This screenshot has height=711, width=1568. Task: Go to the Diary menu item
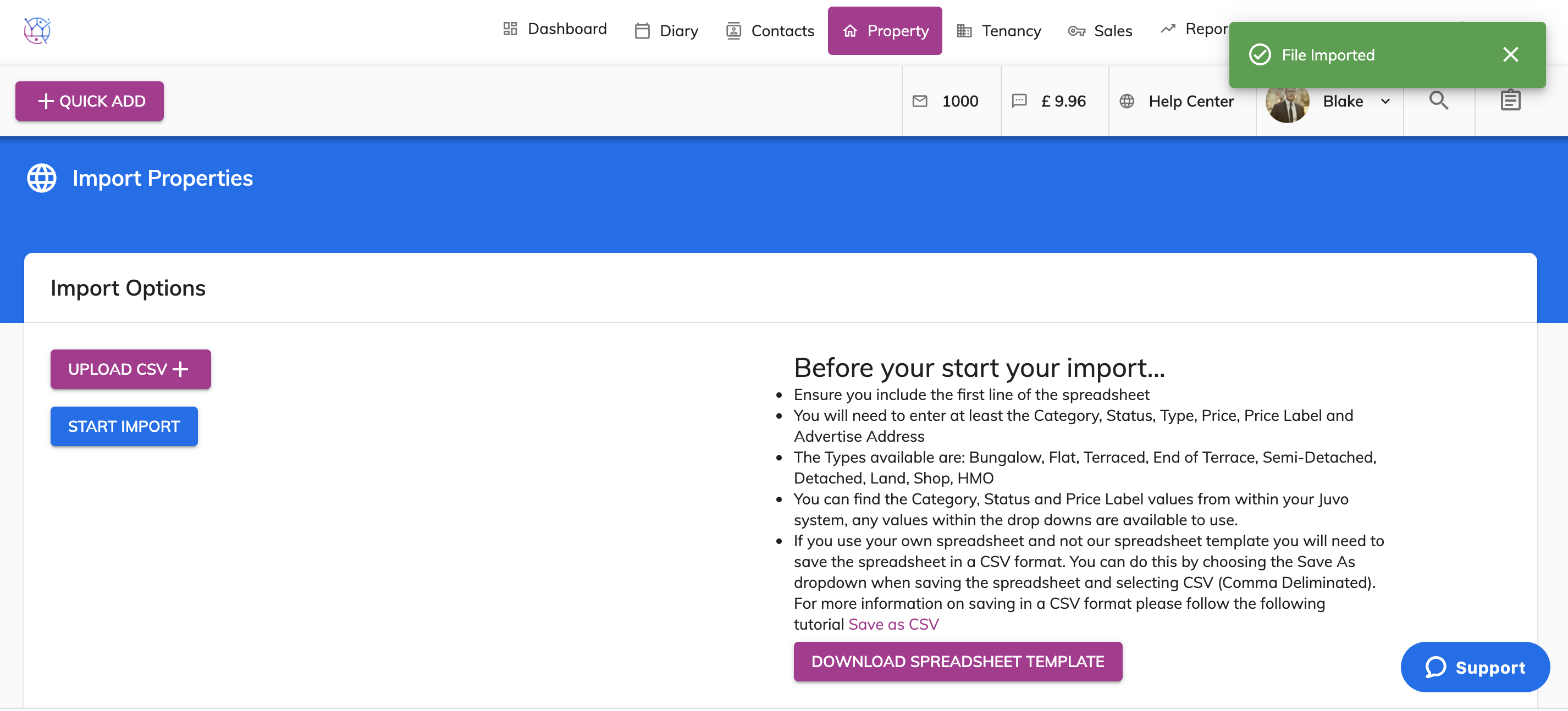[x=666, y=31]
